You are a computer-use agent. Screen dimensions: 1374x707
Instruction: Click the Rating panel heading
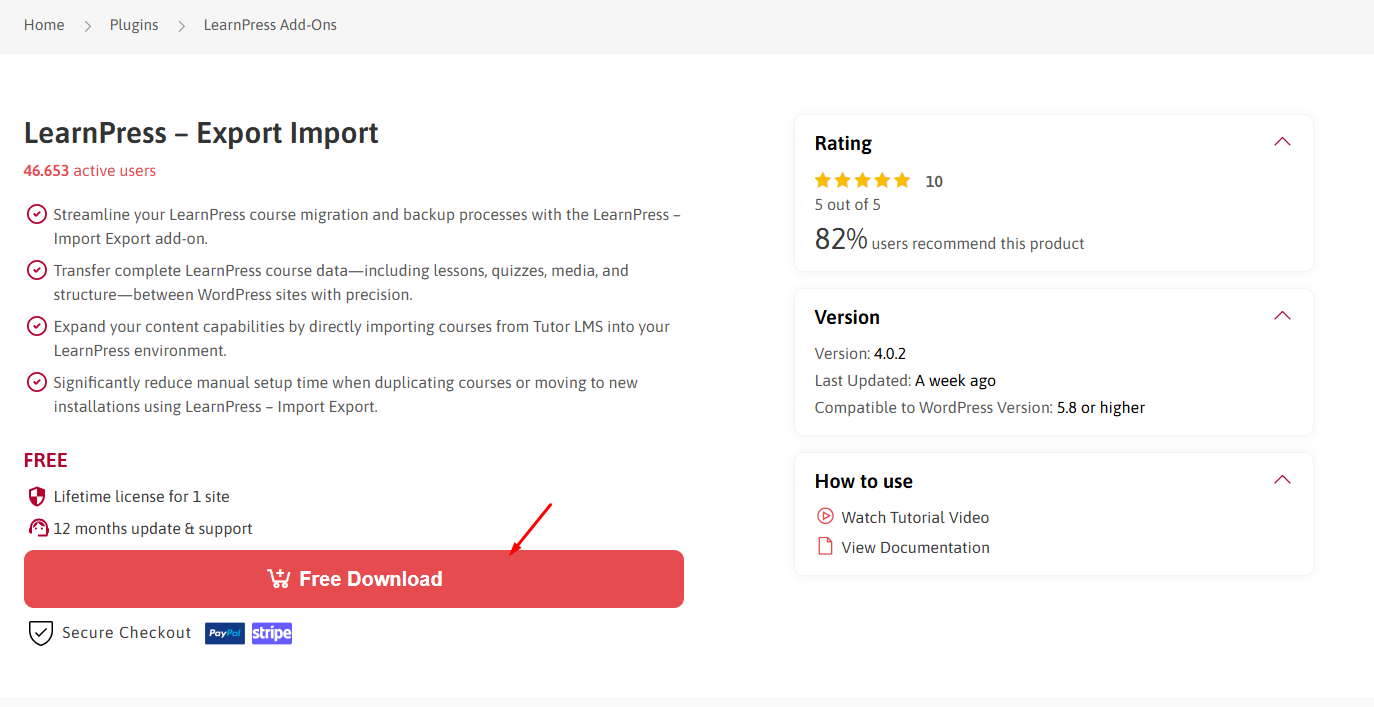843,143
